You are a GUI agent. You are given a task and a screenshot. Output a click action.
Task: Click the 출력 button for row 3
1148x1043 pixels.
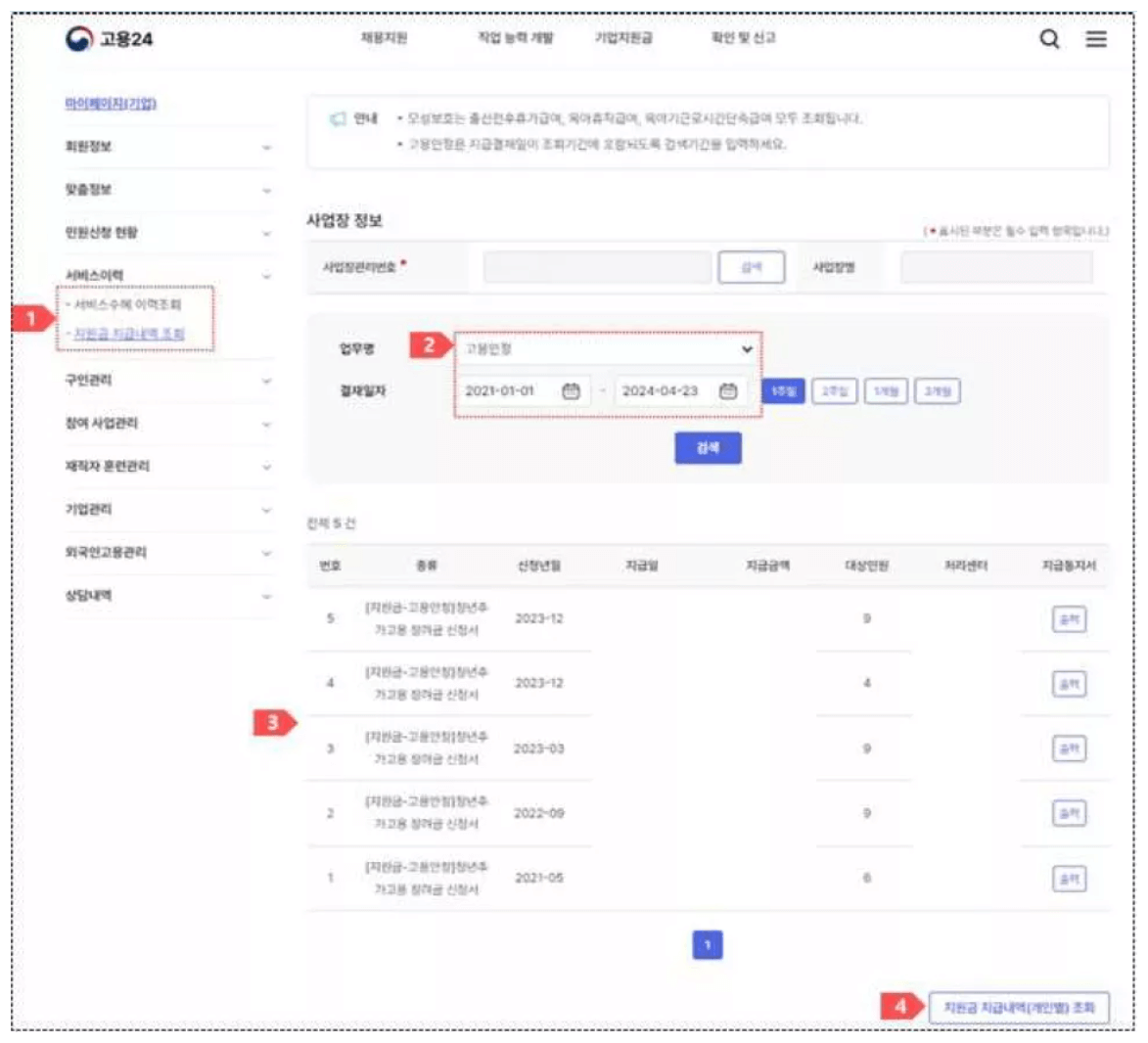[1069, 748]
